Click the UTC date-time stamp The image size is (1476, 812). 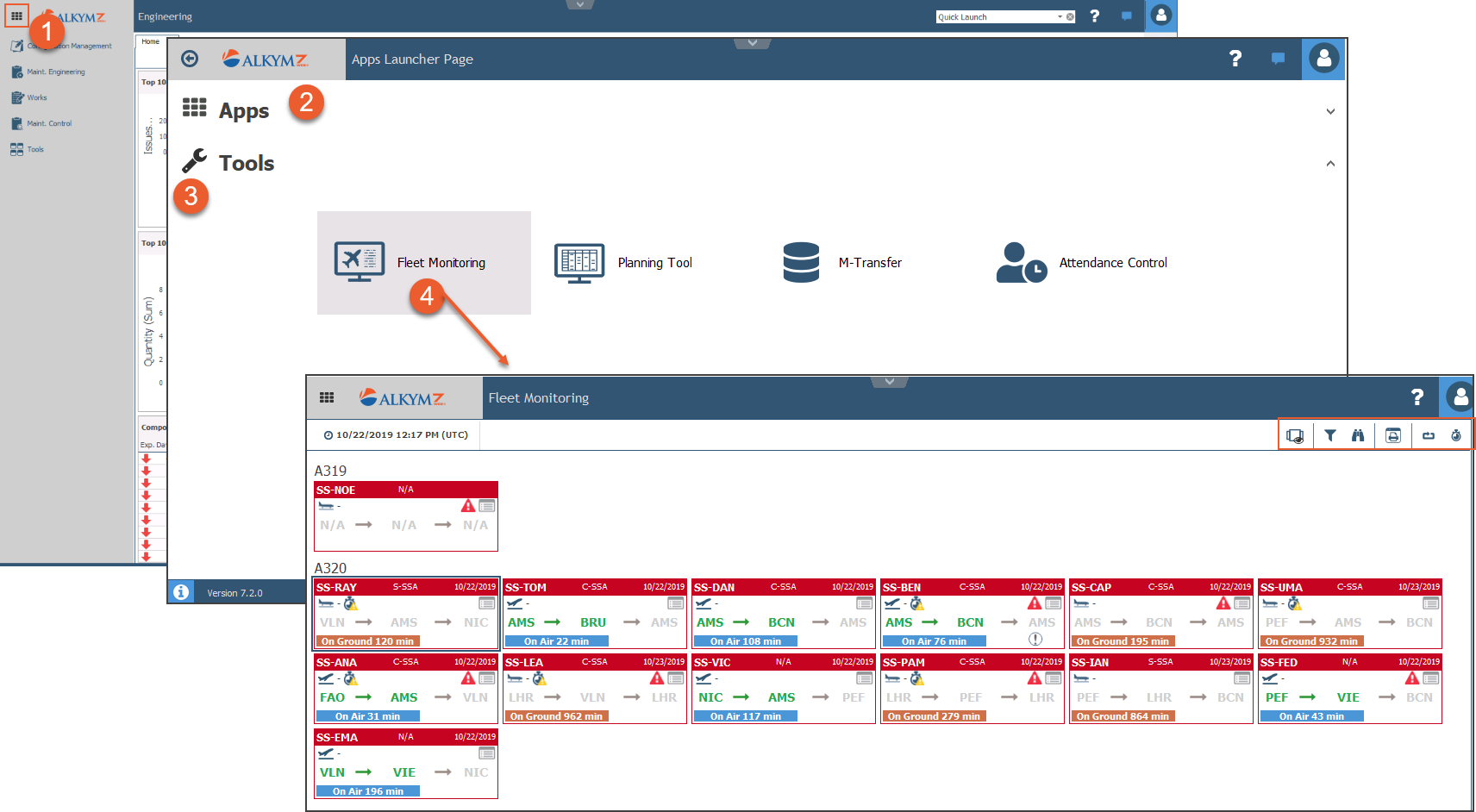point(396,435)
